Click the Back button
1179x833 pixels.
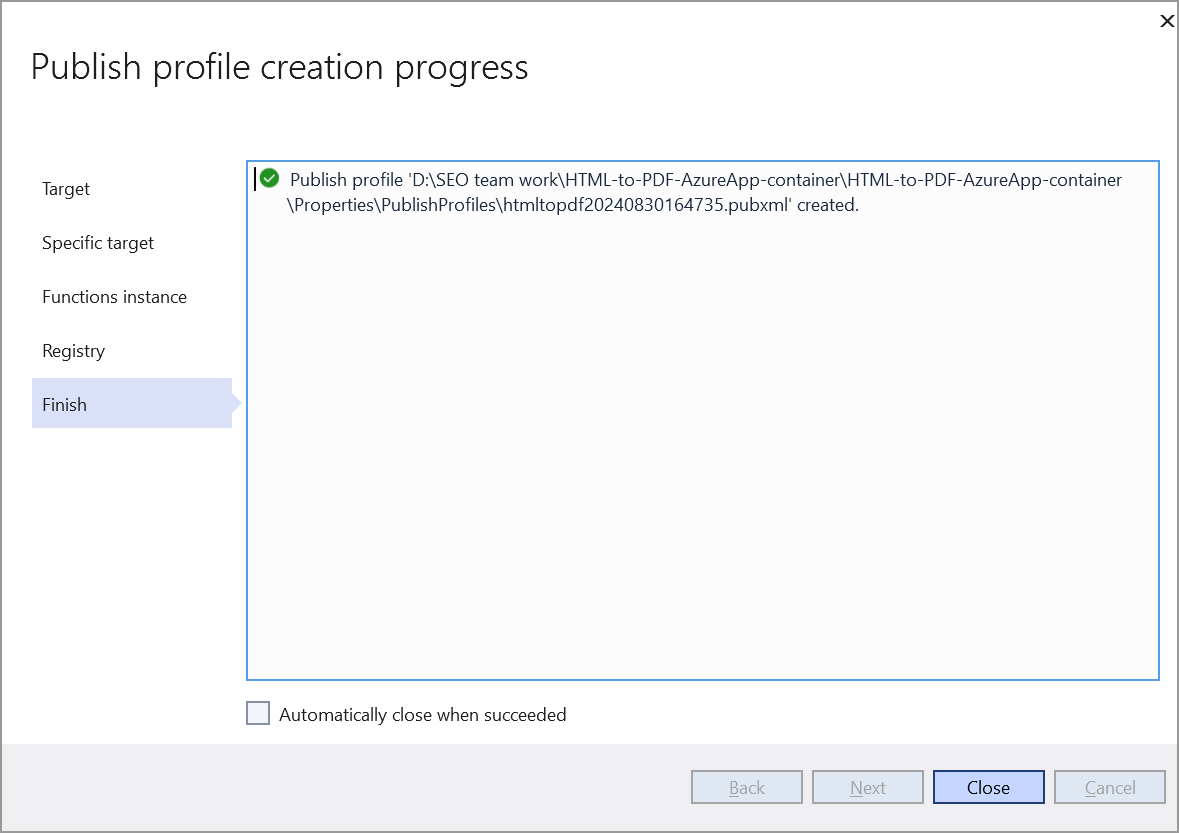pos(747,788)
